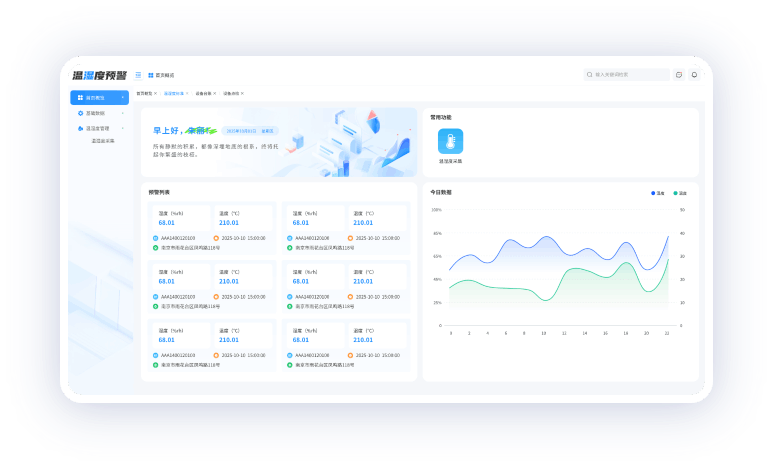Click the date tag in the greeting banner
This screenshot has width=773, height=467.
tap(242, 131)
